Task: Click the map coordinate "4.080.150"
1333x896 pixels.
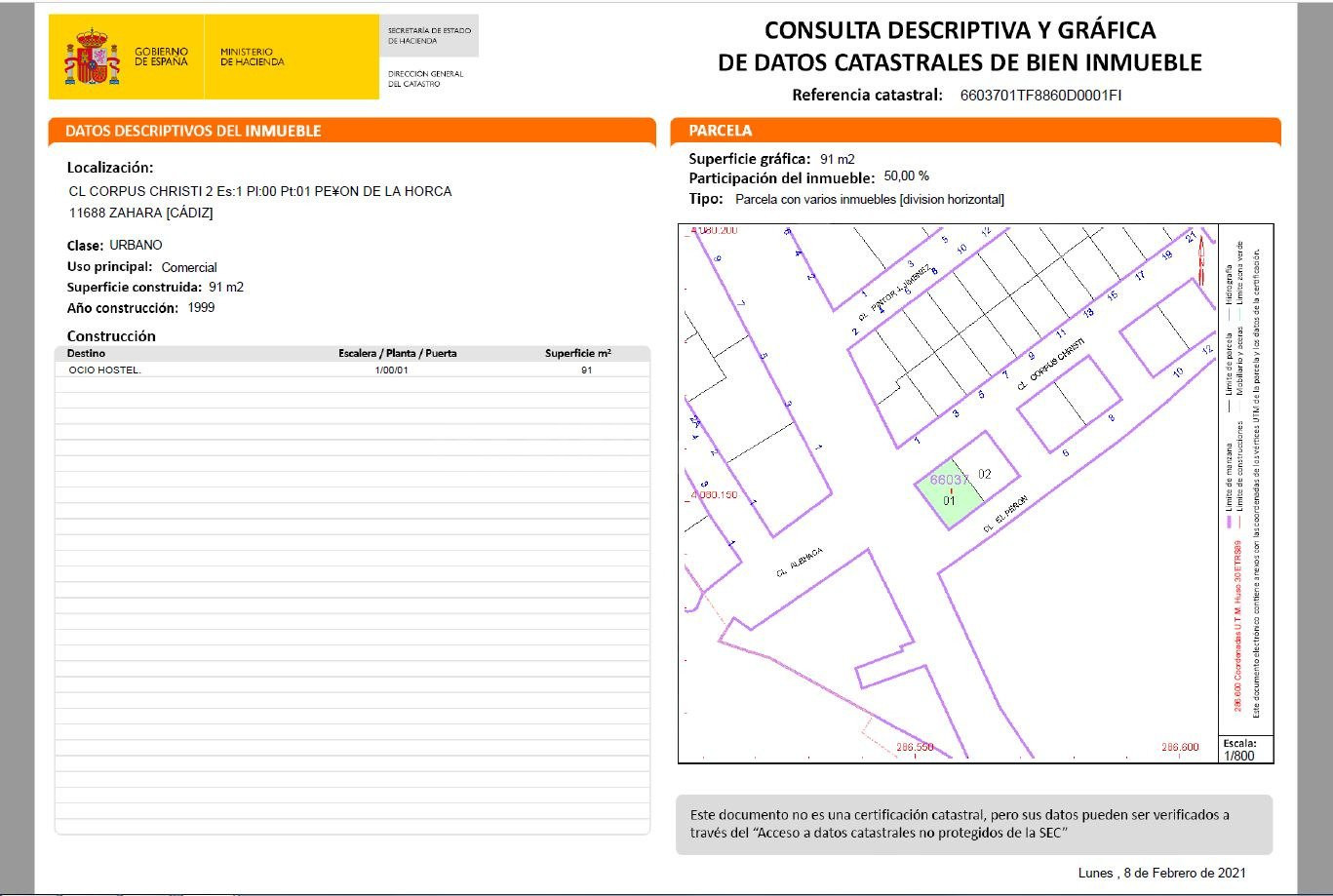Action: coord(714,495)
